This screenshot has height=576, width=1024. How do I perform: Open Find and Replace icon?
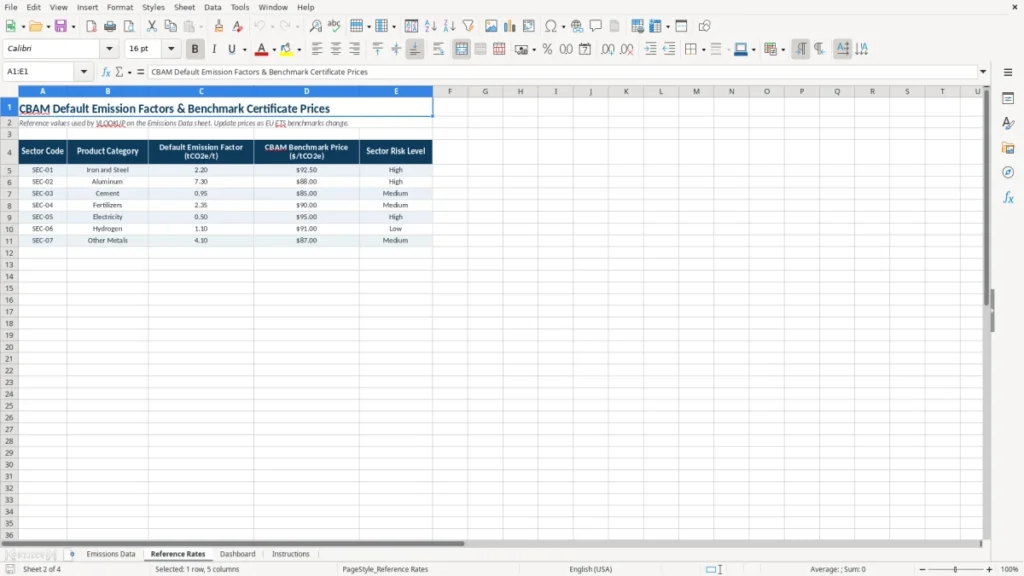tap(315, 26)
